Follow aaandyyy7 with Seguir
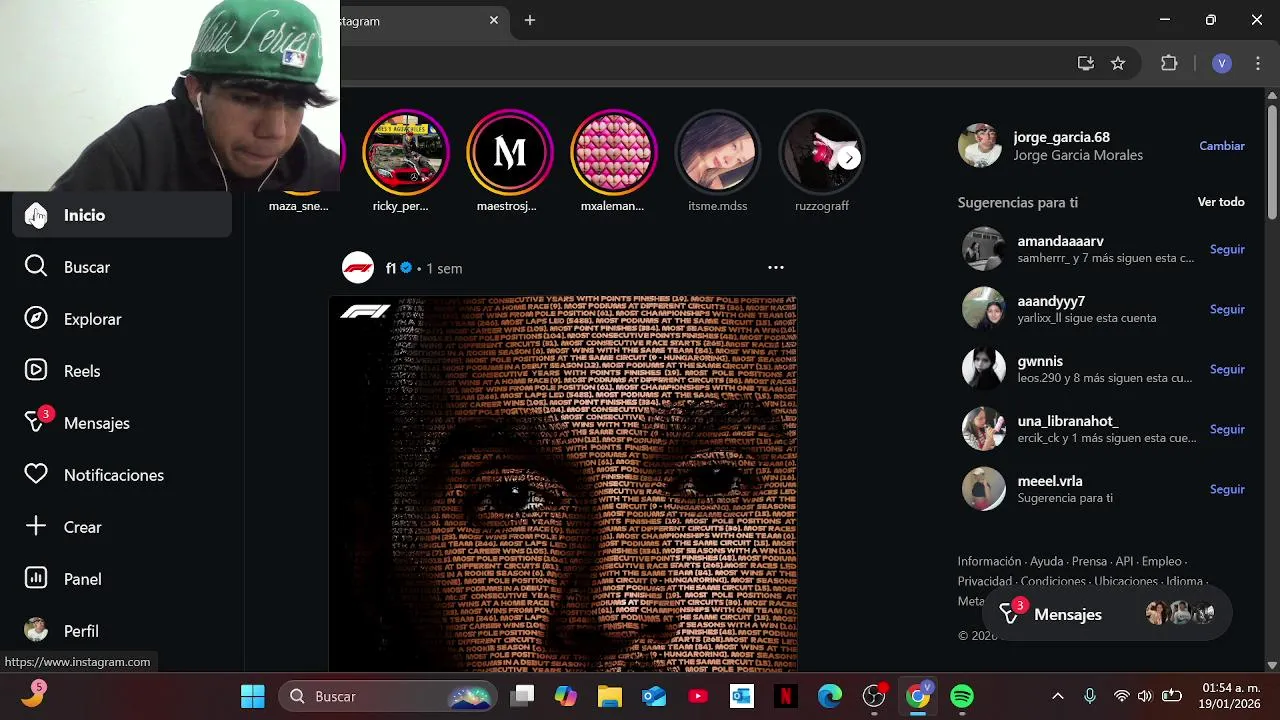Image resolution: width=1280 pixels, height=720 pixels. [x=1227, y=309]
